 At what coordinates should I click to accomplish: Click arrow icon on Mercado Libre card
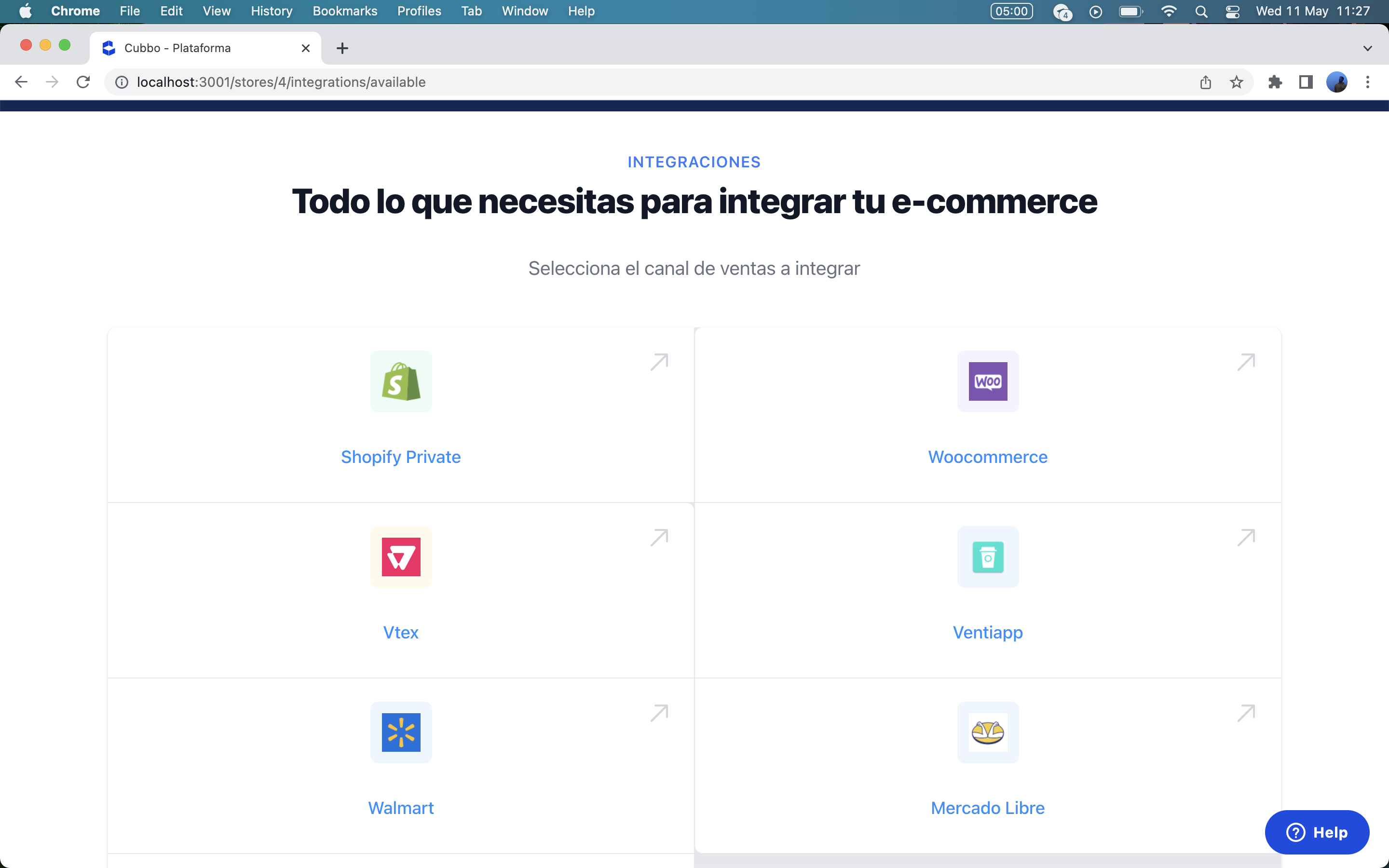coord(1245,713)
